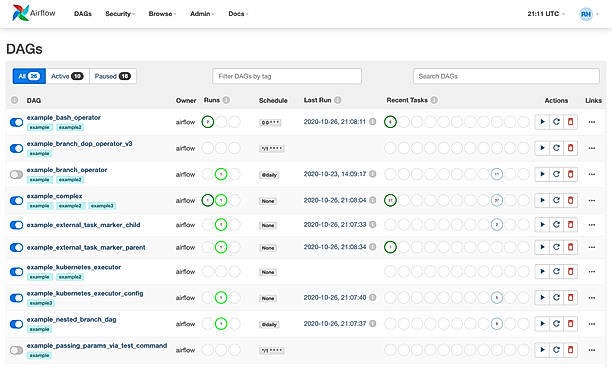612x368 pixels.
Task: Unpause example_passing_params_via_test_command toggle
Action: (x=16, y=350)
